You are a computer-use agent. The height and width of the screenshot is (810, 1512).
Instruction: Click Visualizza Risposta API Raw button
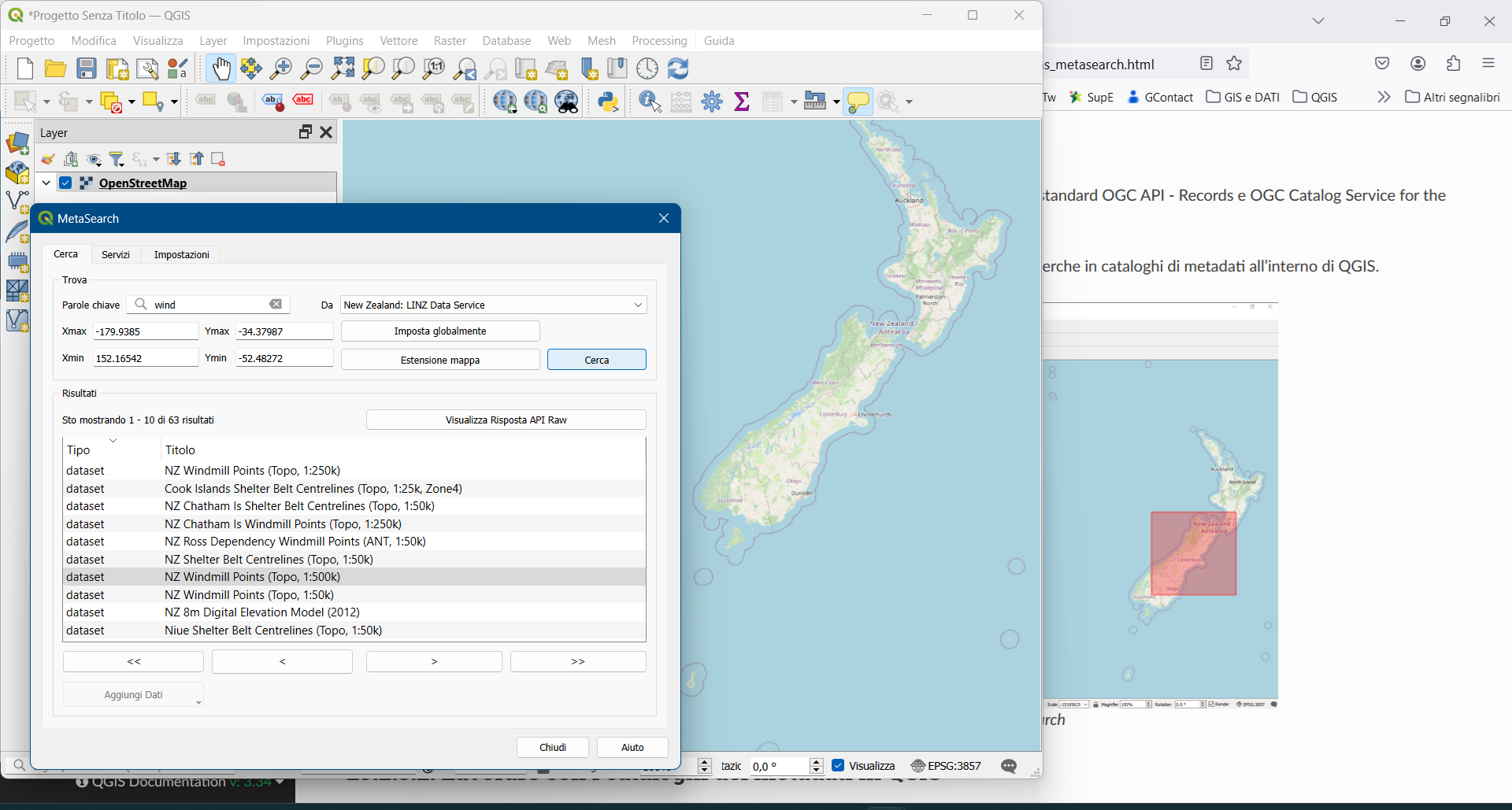click(x=506, y=420)
